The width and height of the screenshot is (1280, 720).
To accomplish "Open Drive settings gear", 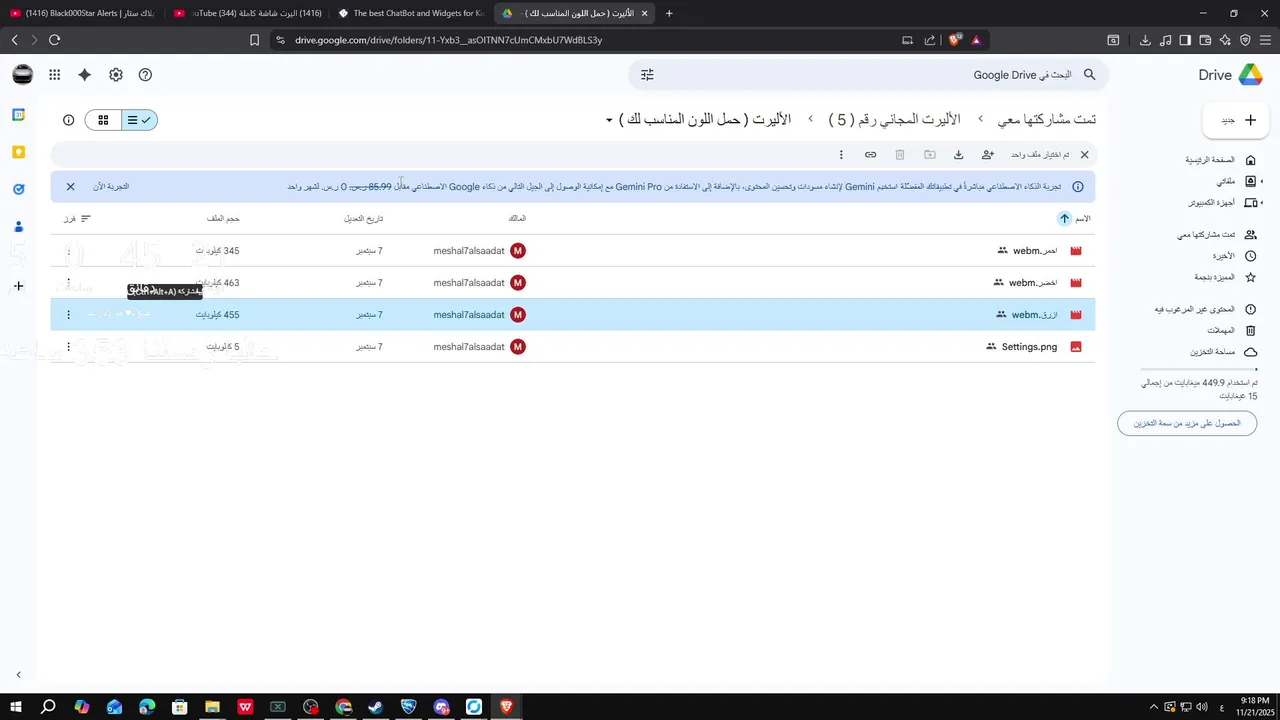I will [116, 75].
